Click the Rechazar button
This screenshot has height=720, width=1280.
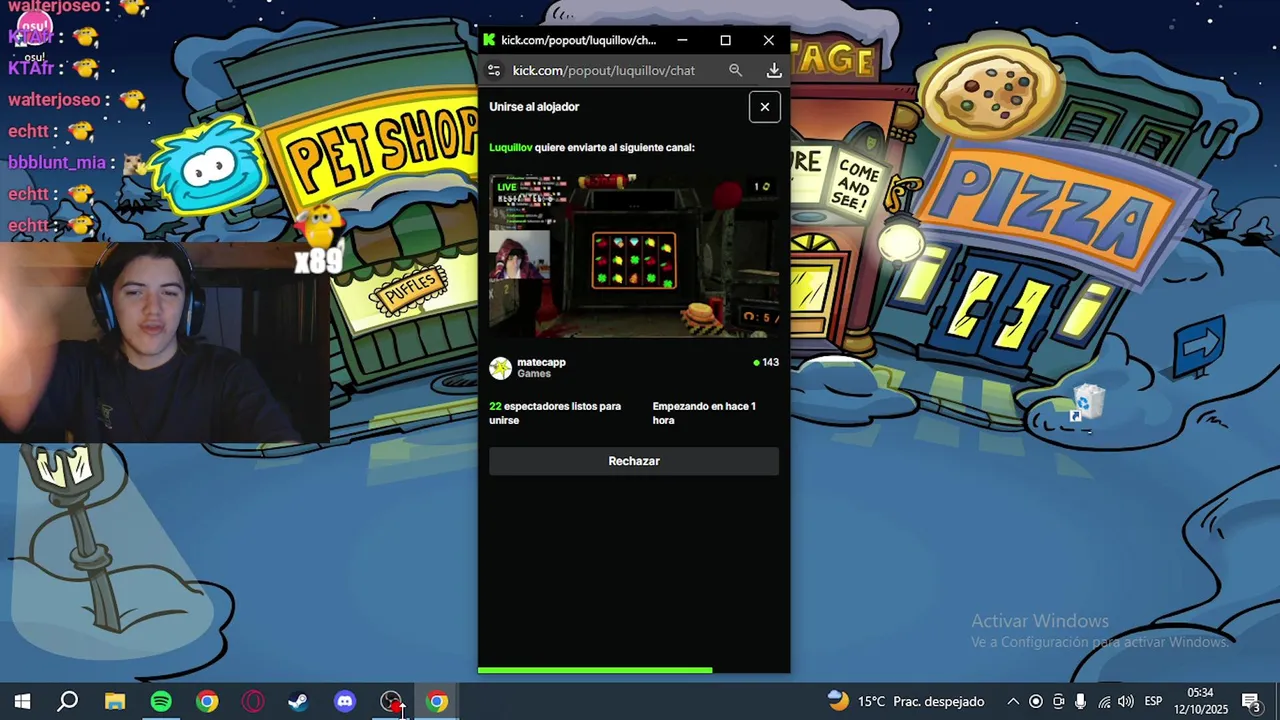(x=634, y=461)
